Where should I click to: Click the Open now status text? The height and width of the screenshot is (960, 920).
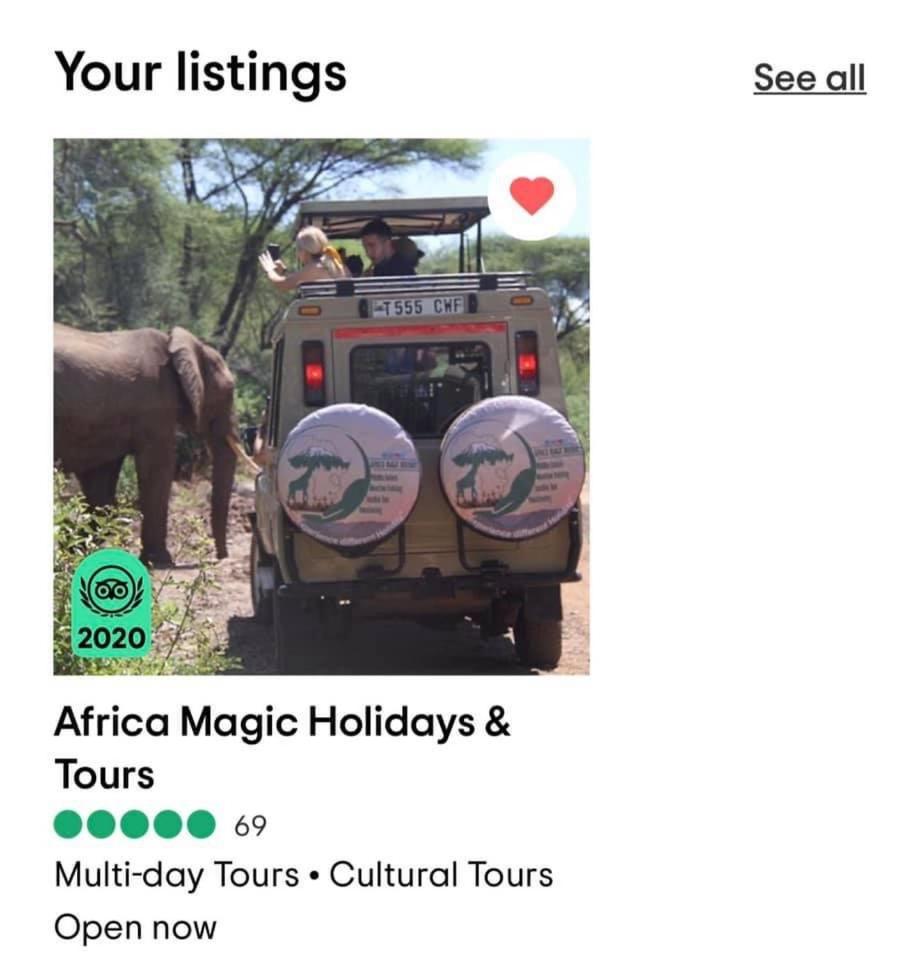[x=135, y=927]
